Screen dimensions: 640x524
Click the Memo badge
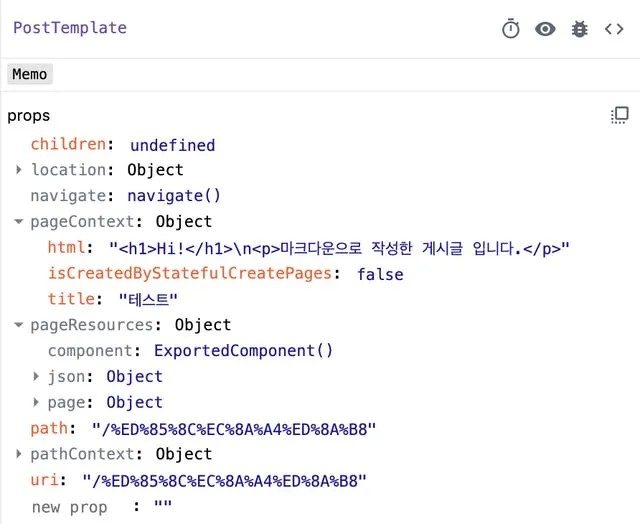point(30,74)
